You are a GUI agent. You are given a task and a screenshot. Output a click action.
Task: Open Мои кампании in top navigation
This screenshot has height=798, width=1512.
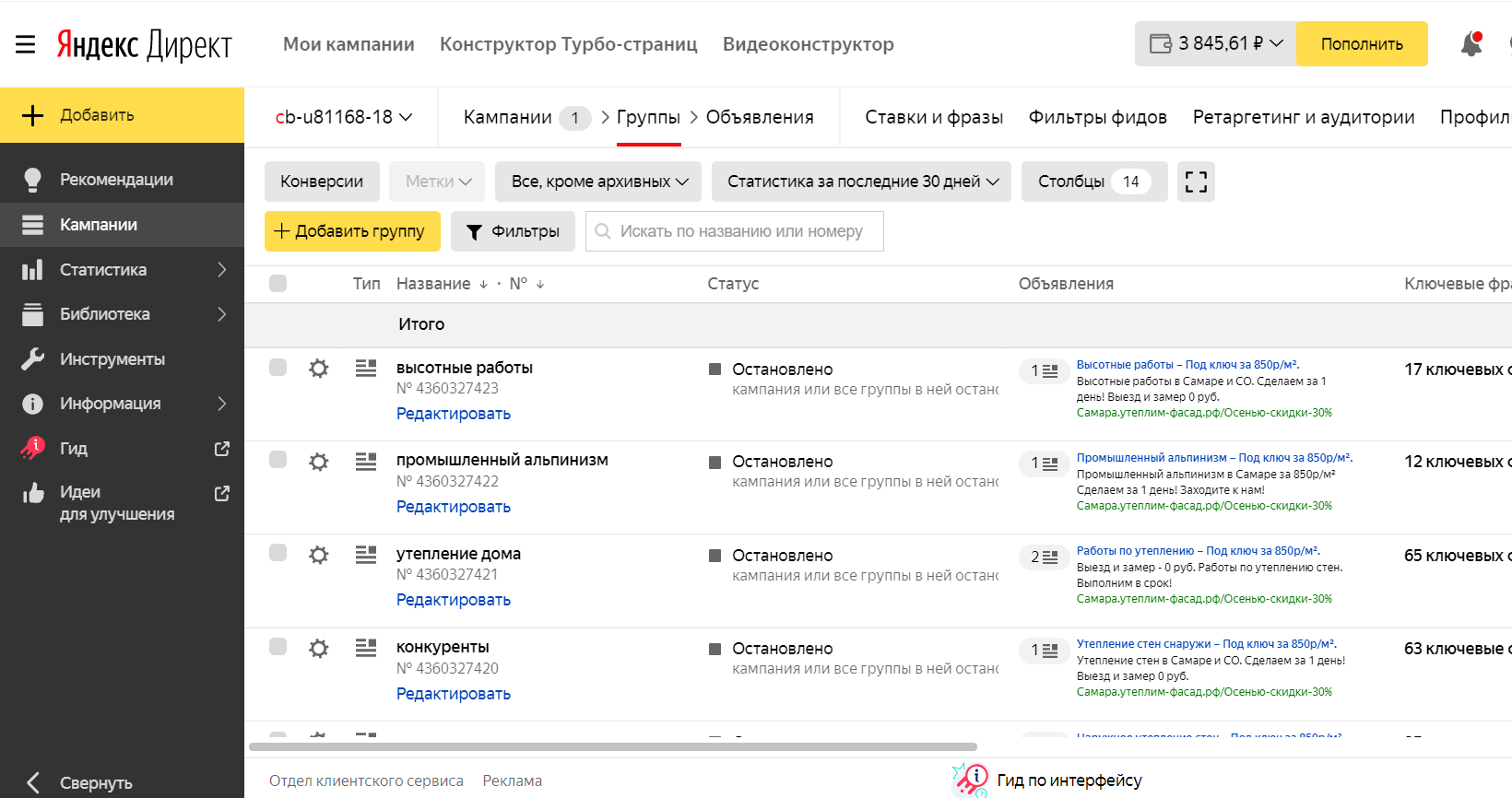click(x=348, y=44)
